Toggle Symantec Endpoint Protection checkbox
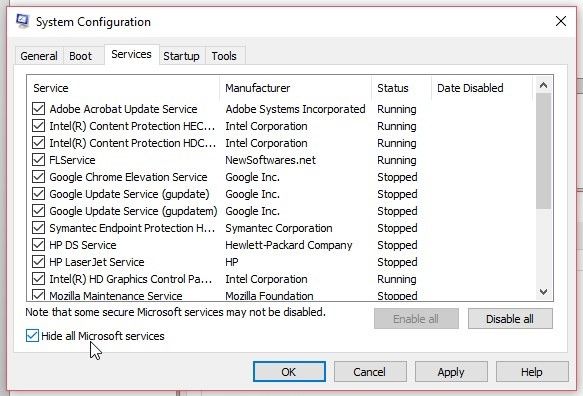The image size is (583, 396). coord(38,228)
